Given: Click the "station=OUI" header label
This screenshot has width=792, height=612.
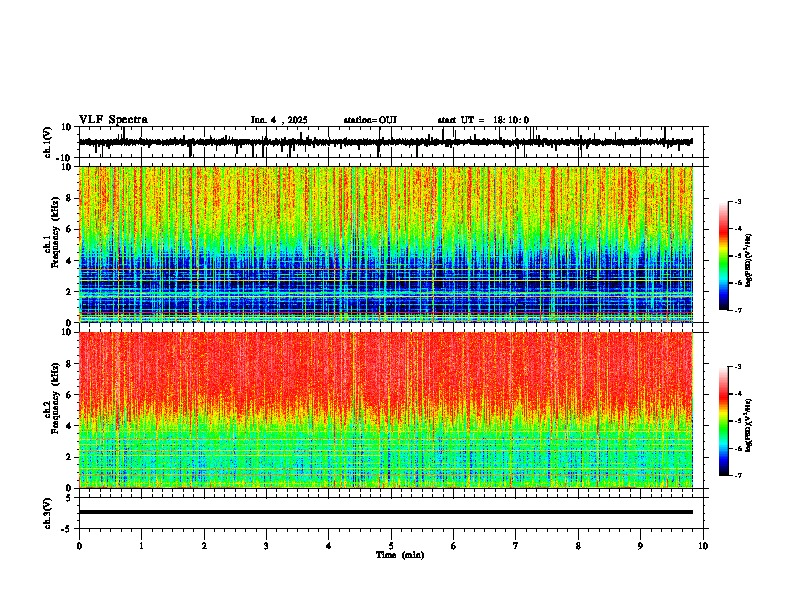Looking at the screenshot, I should [370, 120].
